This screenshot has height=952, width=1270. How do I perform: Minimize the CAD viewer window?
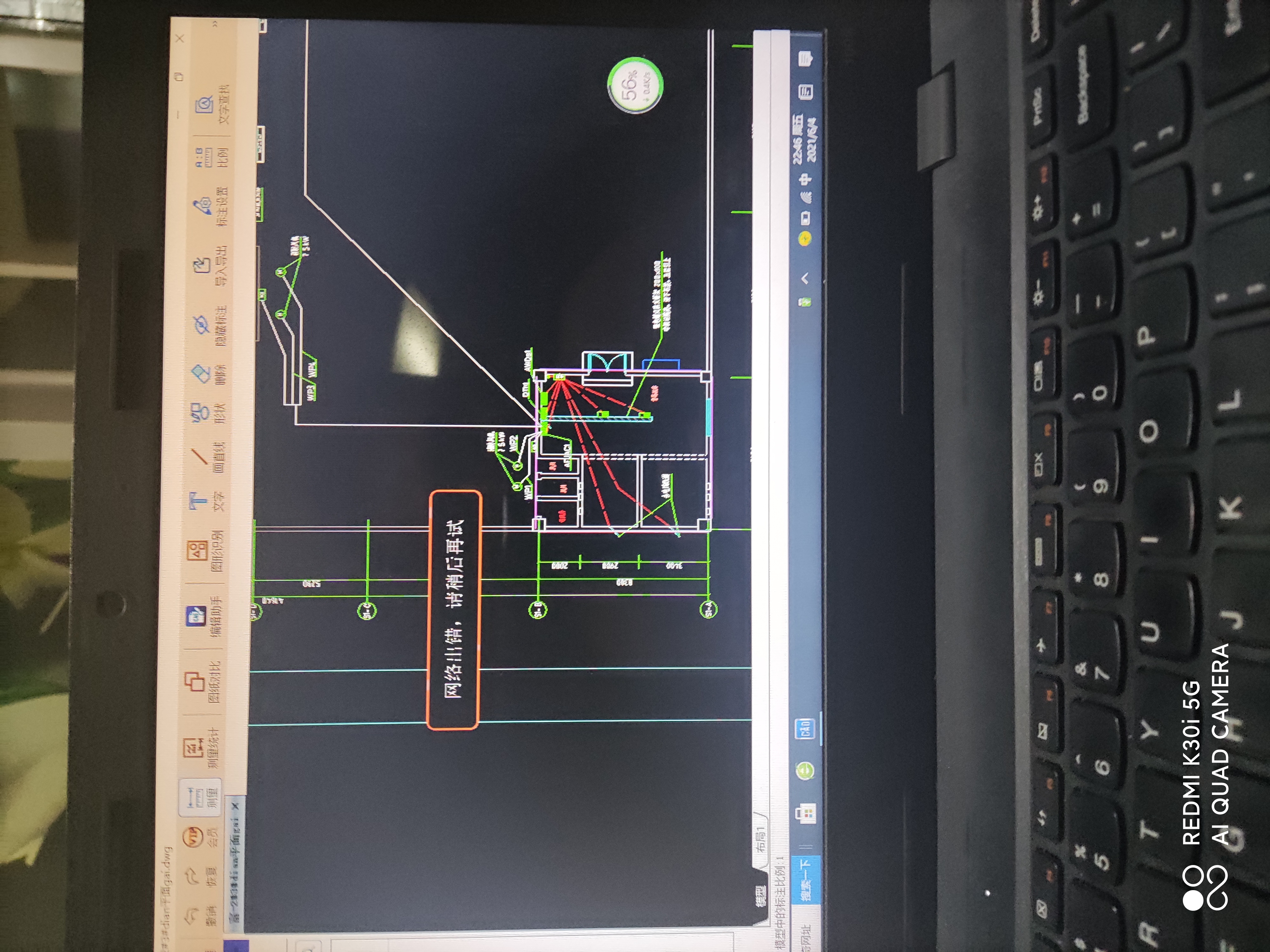pos(178,114)
